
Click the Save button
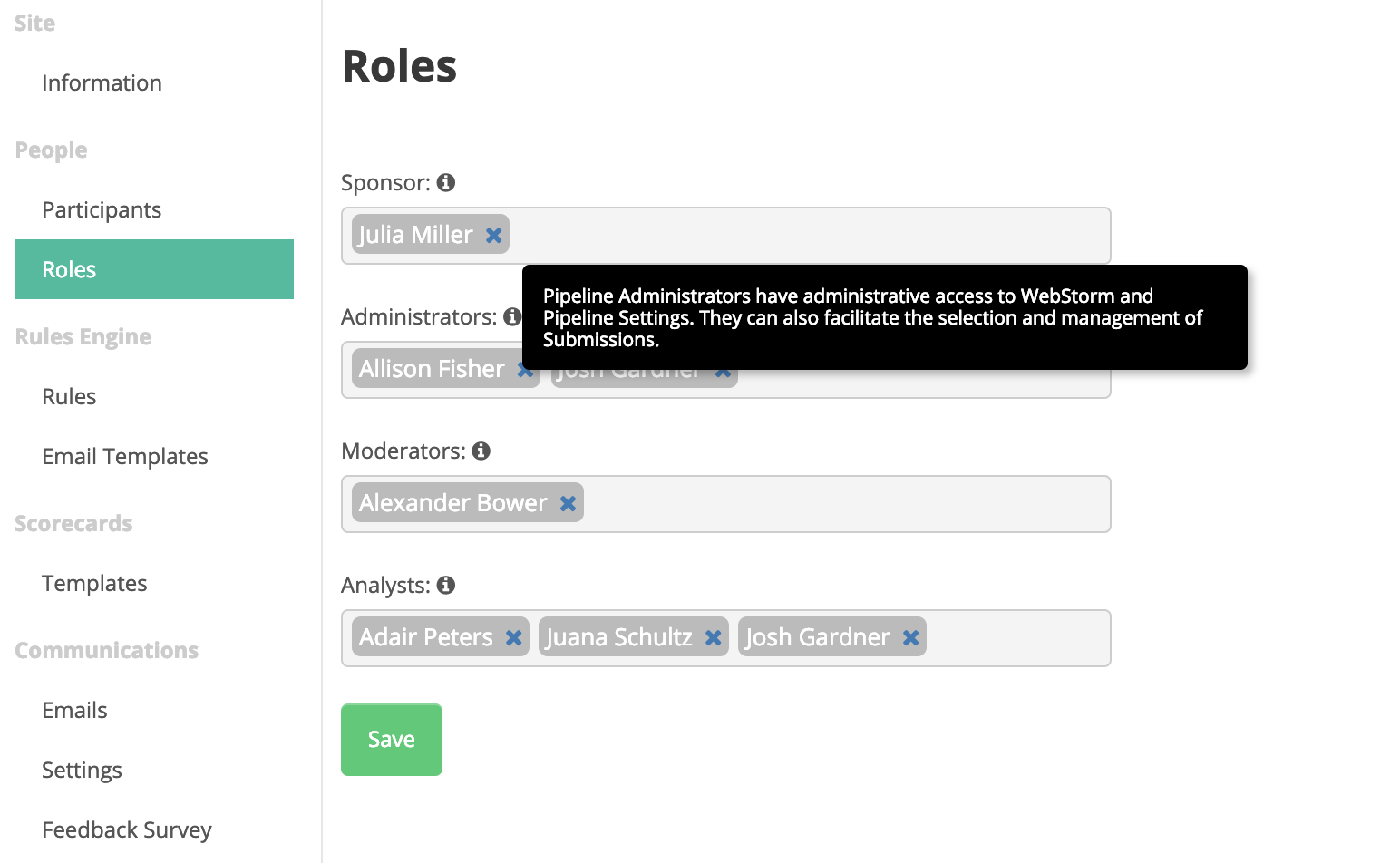pyautogui.click(x=392, y=740)
